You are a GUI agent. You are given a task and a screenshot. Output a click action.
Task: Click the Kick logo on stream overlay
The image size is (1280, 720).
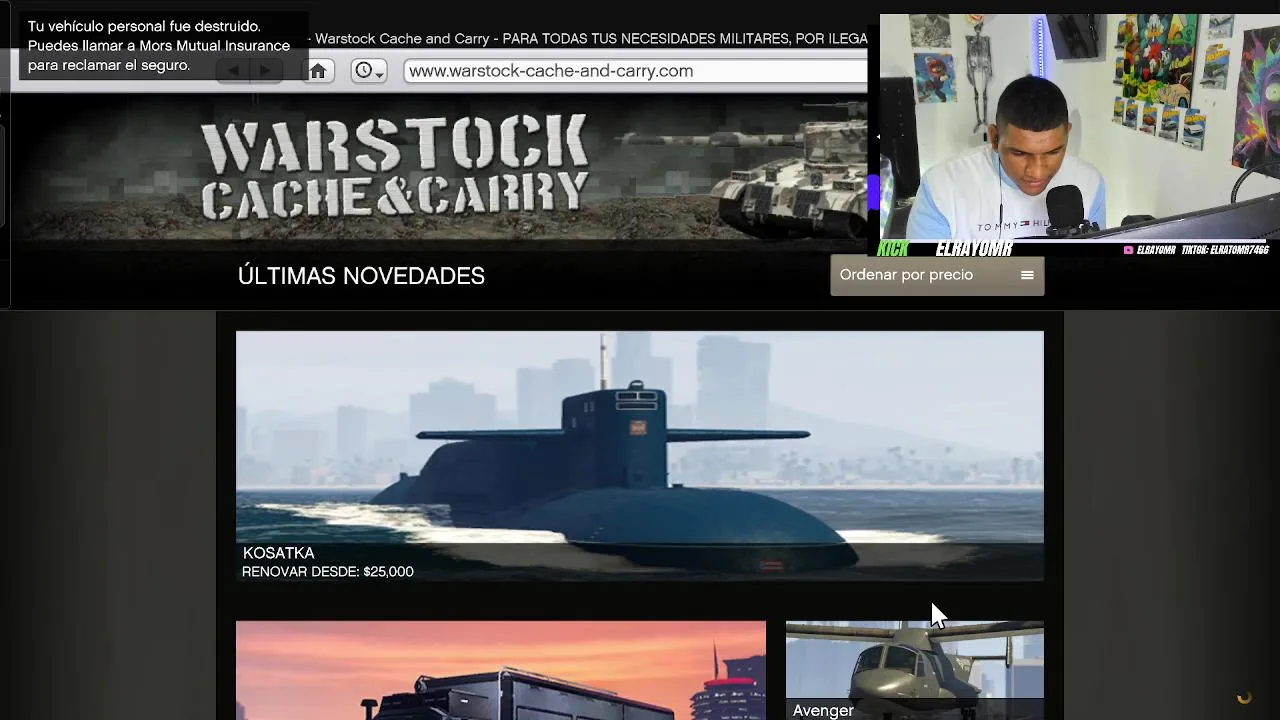[x=893, y=249]
